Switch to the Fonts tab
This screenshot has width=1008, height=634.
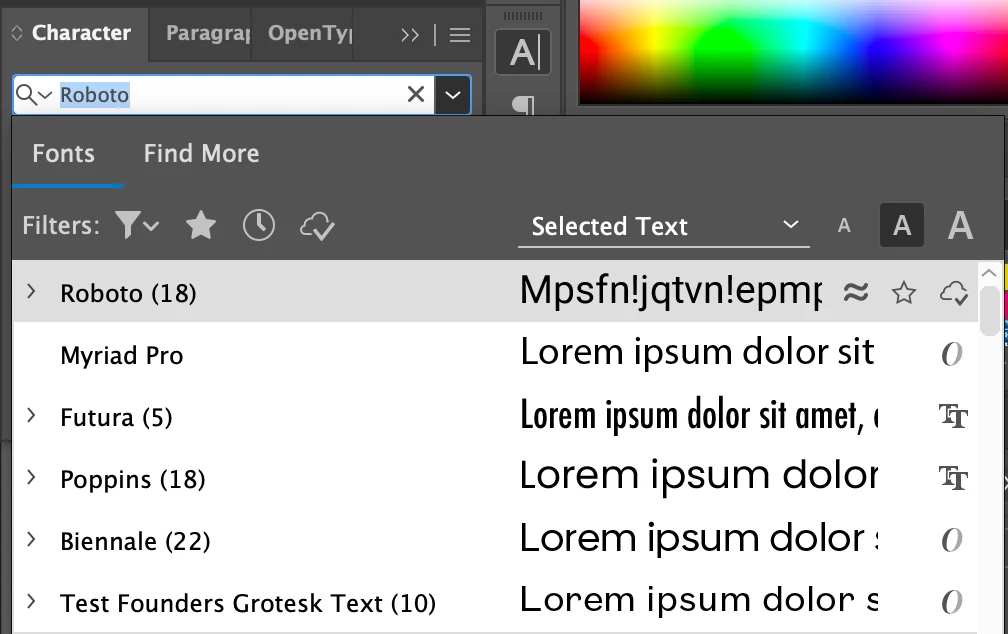coord(64,154)
